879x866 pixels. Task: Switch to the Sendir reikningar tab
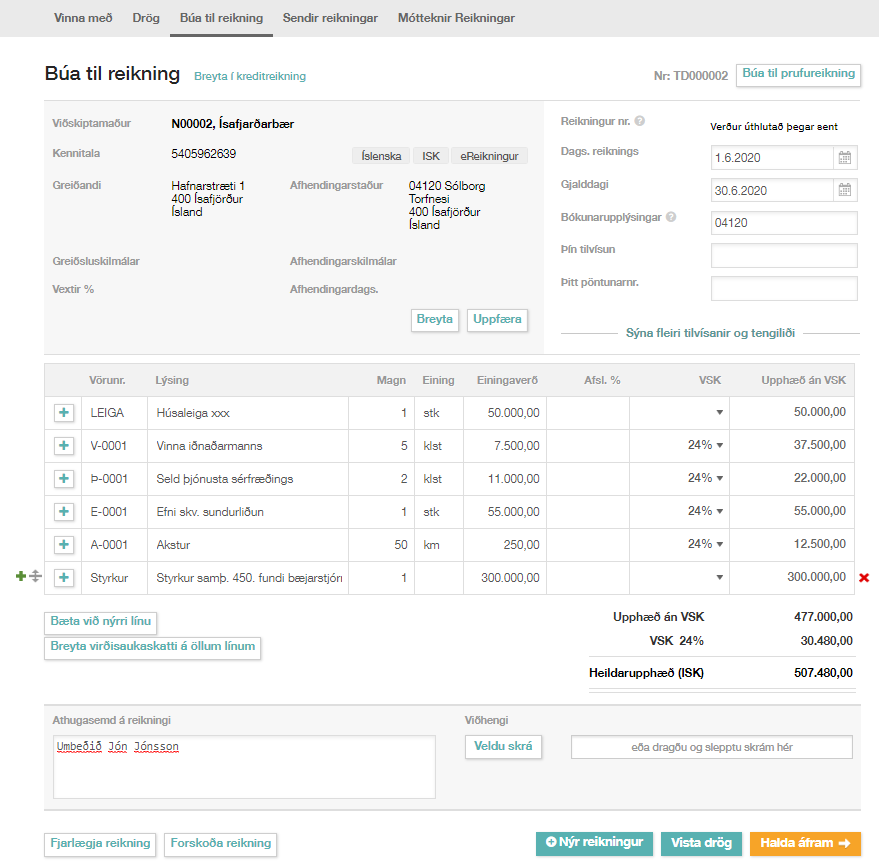(x=330, y=18)
